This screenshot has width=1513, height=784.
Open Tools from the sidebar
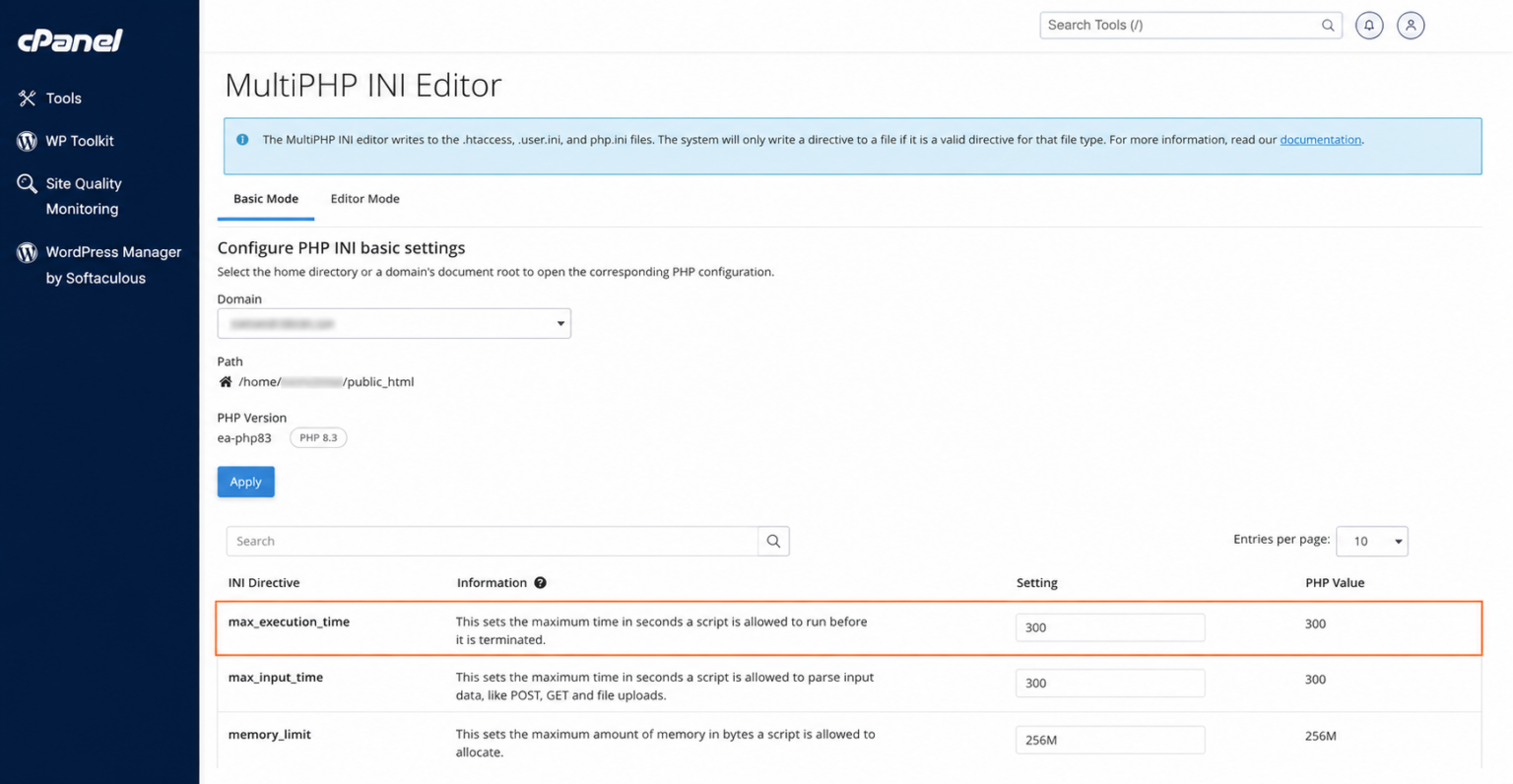[63, 98]
